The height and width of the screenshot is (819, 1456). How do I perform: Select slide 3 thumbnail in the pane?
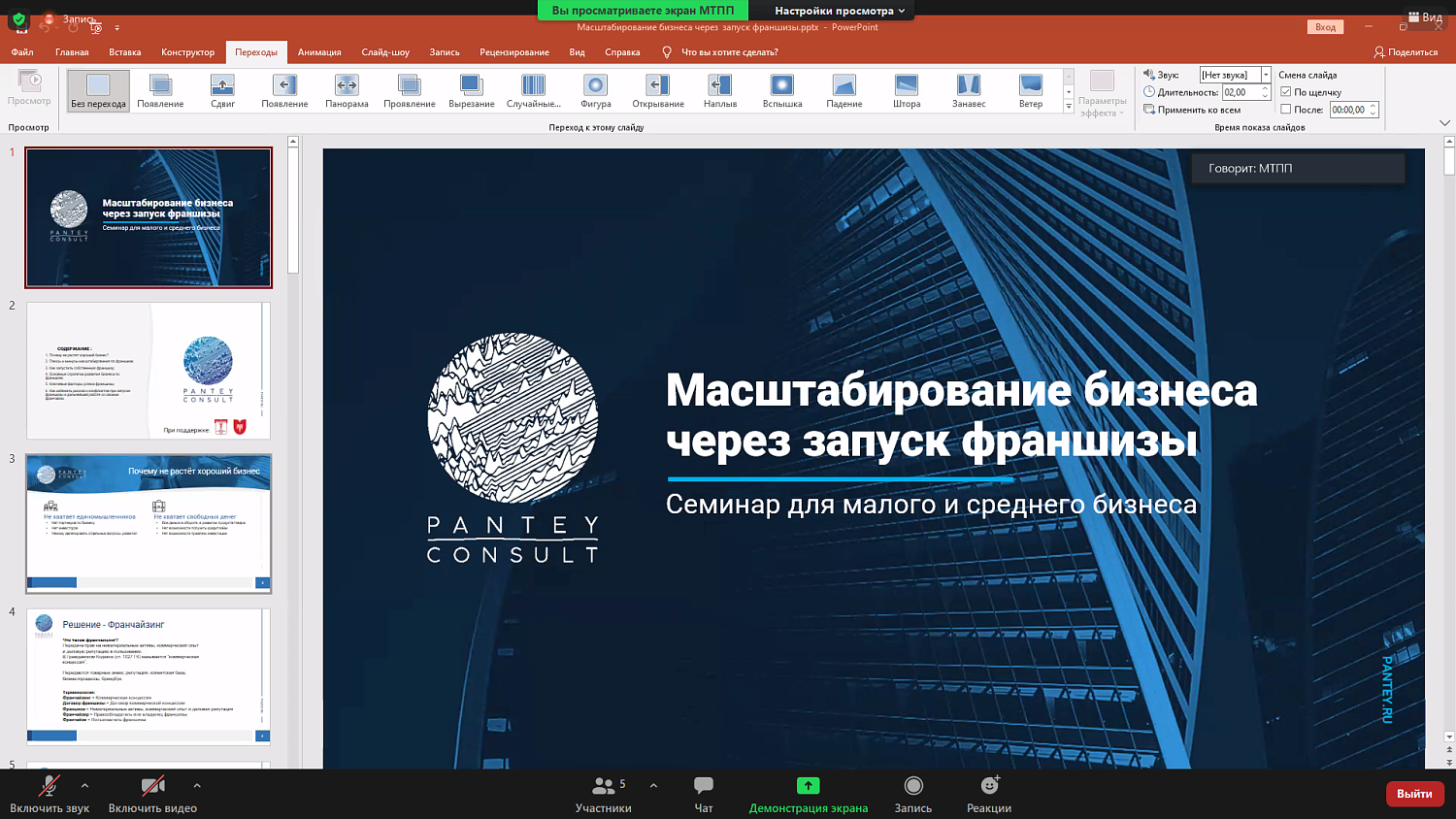(x=149, y=522)
